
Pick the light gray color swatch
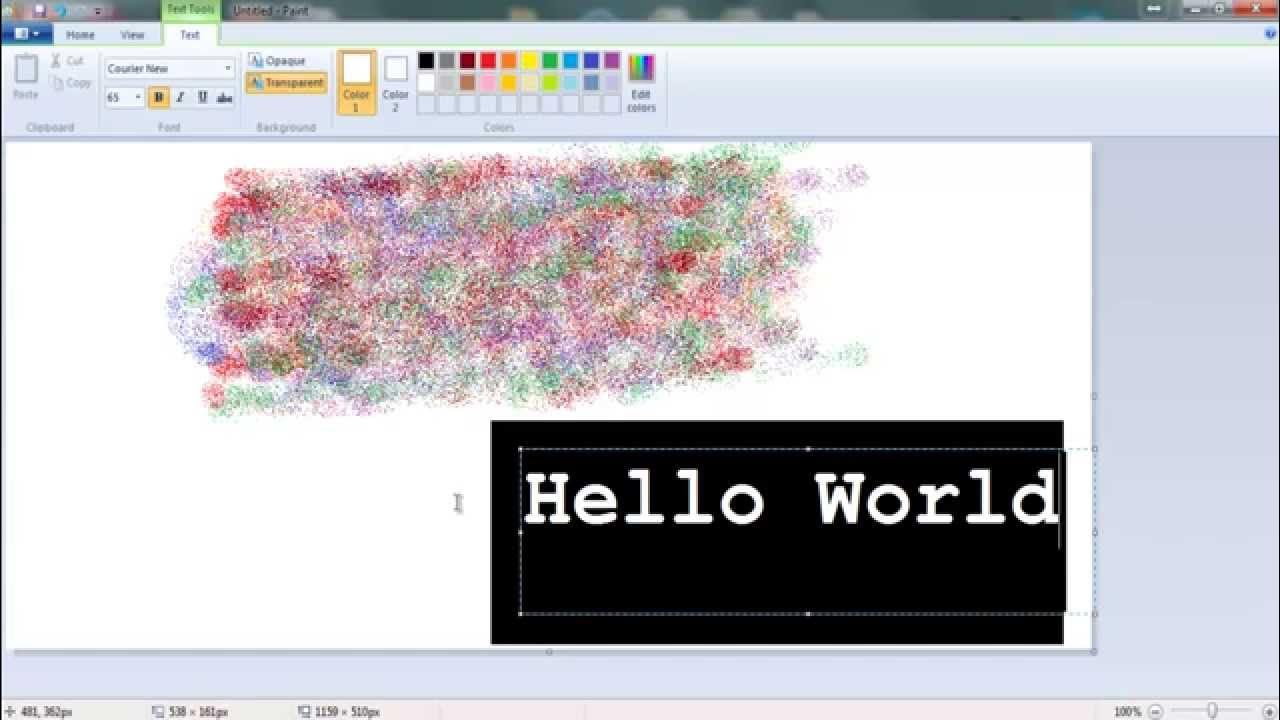click(447, 82)
